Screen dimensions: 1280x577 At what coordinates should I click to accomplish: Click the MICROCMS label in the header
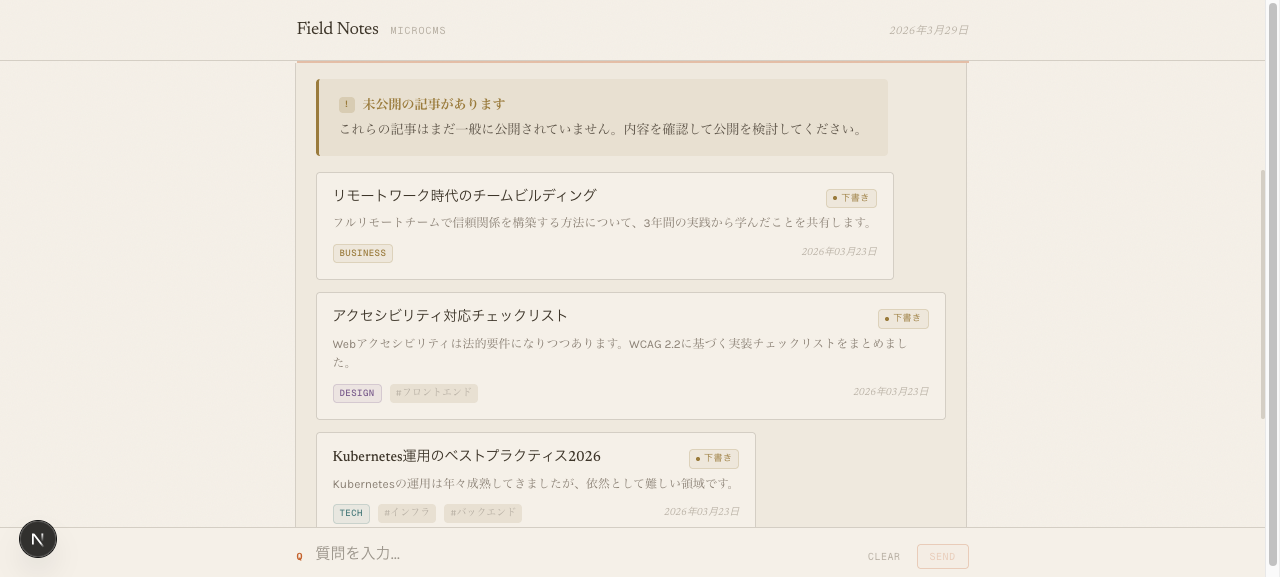coord(418,31)
